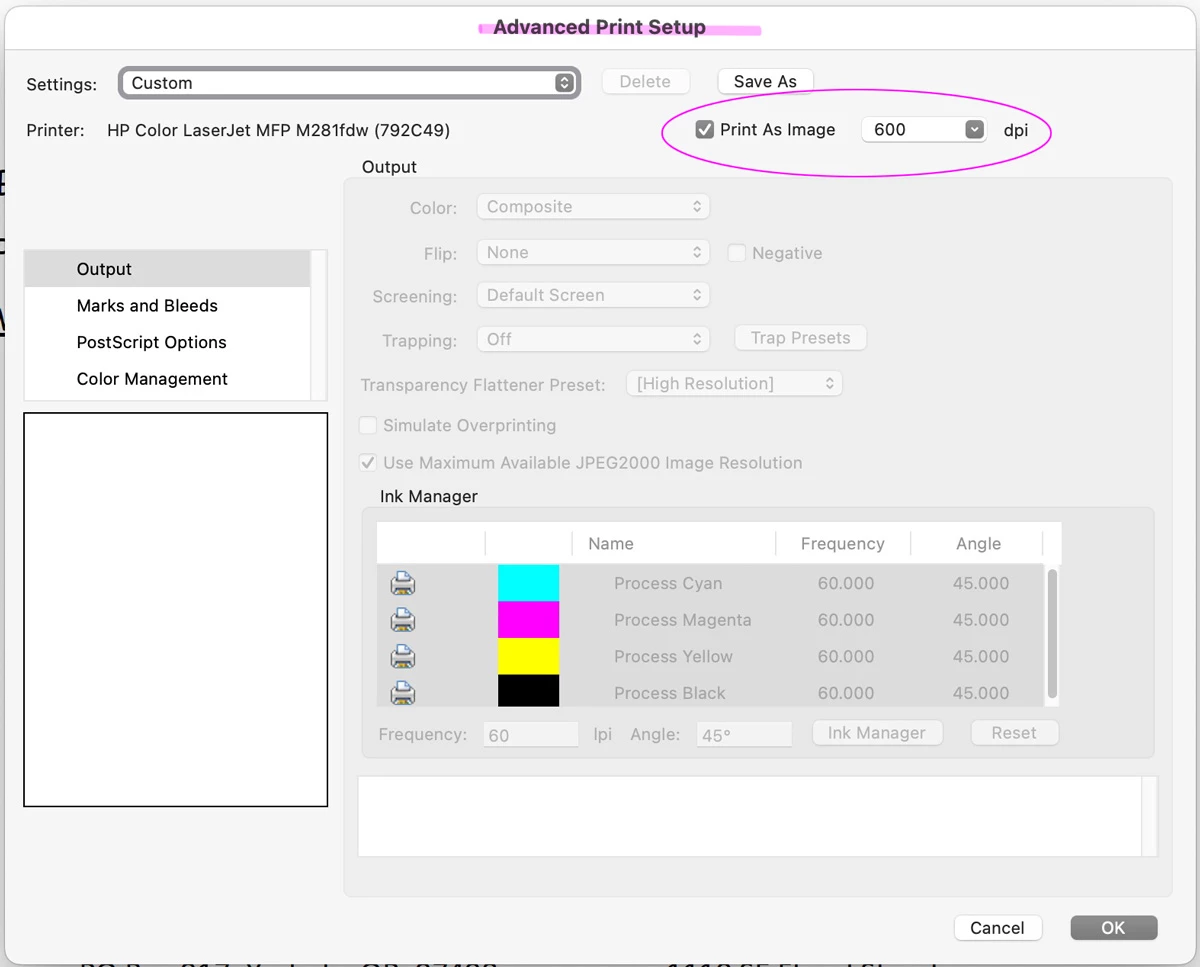The width and height of the screenshot is (1200, 967).
Task: Select the Process Yellow row name
Action: coord(673,657)
